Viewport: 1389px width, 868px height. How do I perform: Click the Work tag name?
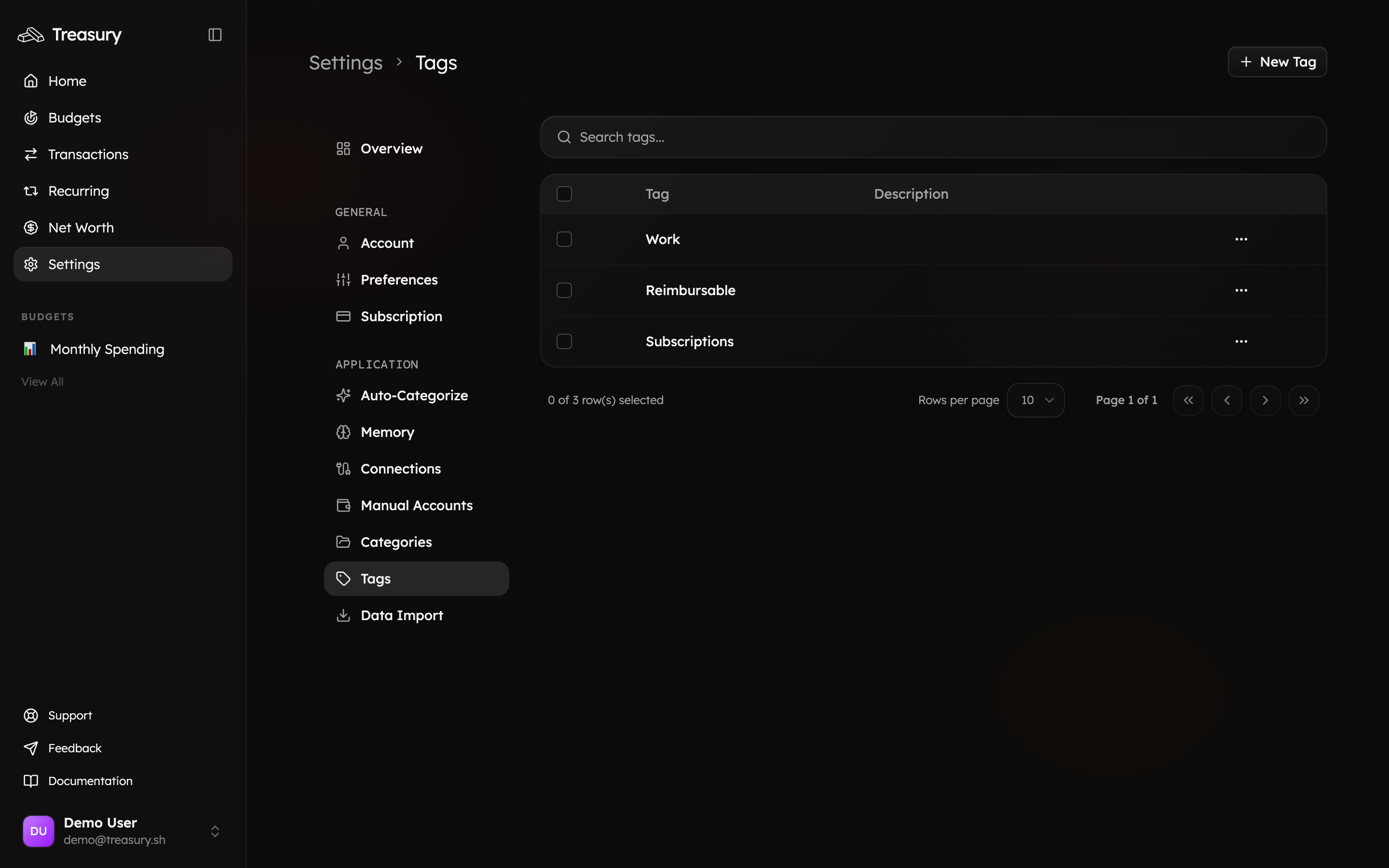(x=662, y=239)
